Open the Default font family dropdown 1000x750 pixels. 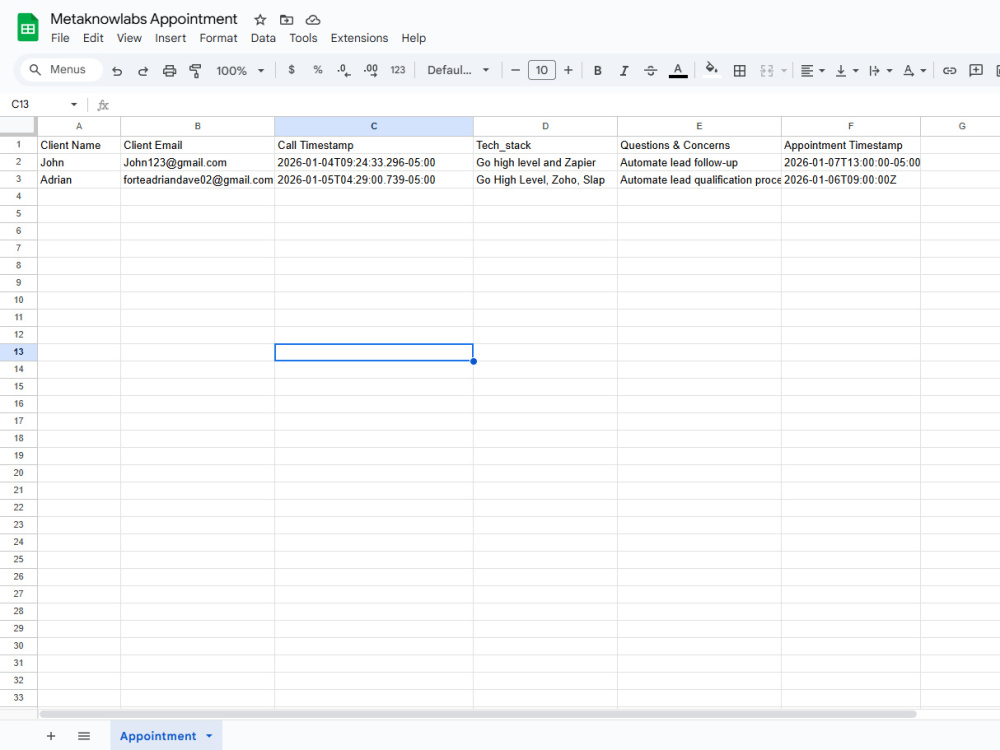pyautogui.click(x=458, y=70)
